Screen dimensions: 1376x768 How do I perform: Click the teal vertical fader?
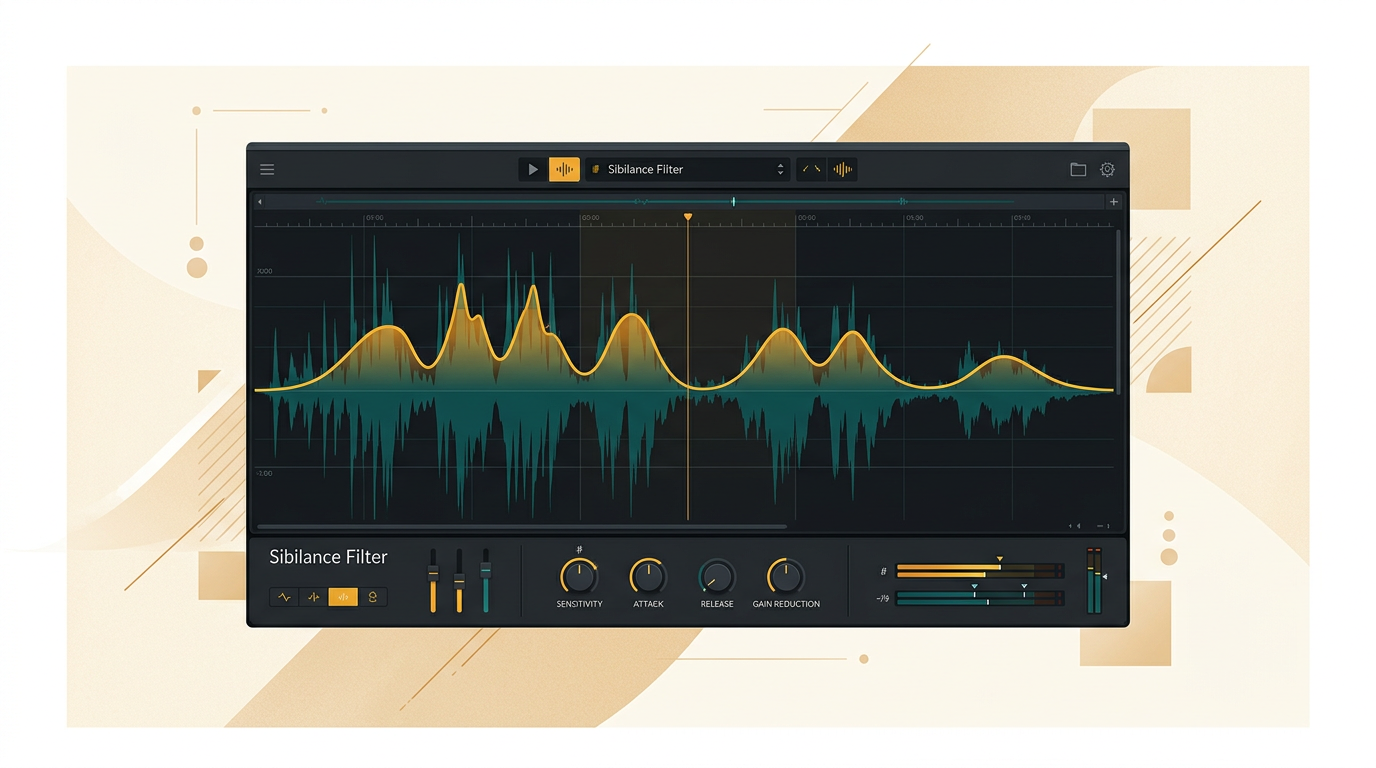(x=486, y=580)
